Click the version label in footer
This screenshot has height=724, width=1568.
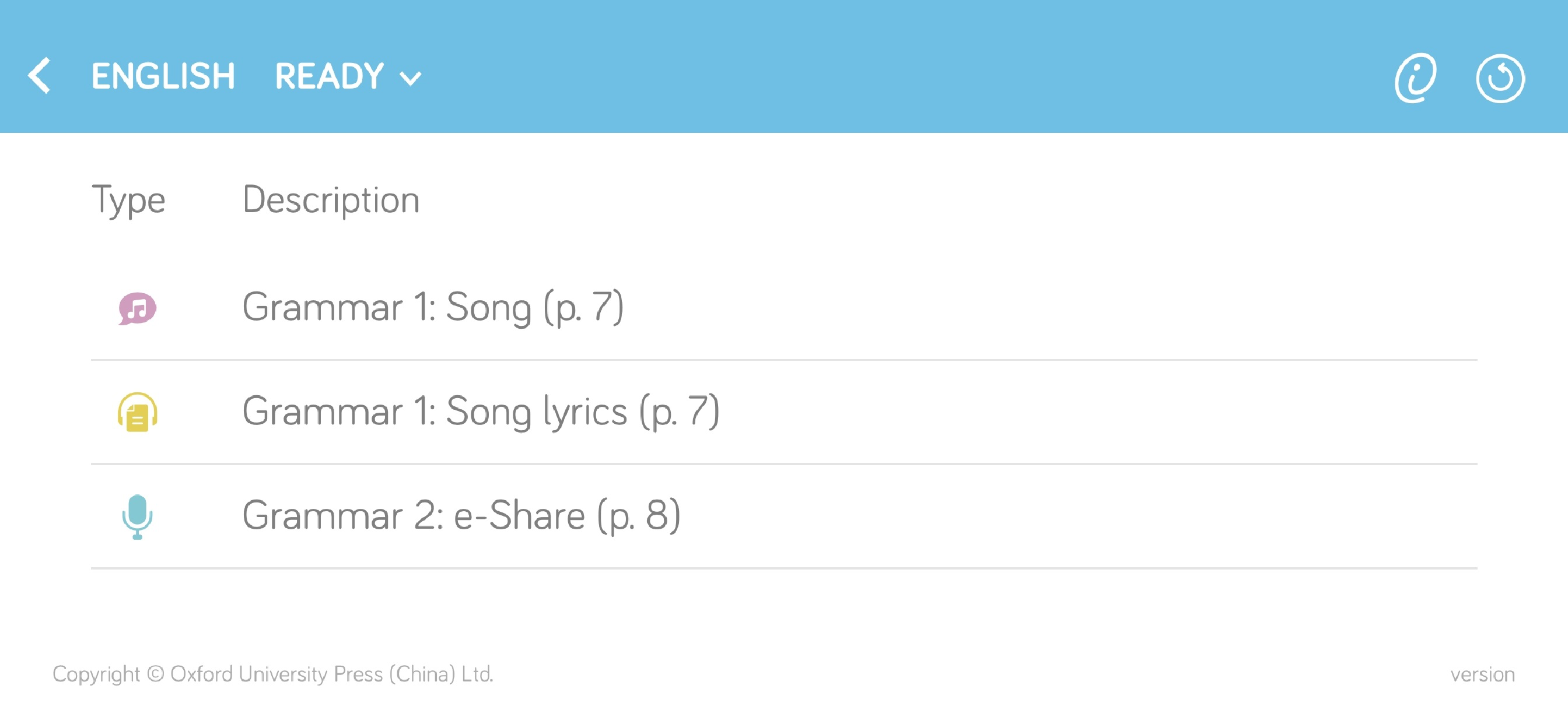pos(1482,674)
